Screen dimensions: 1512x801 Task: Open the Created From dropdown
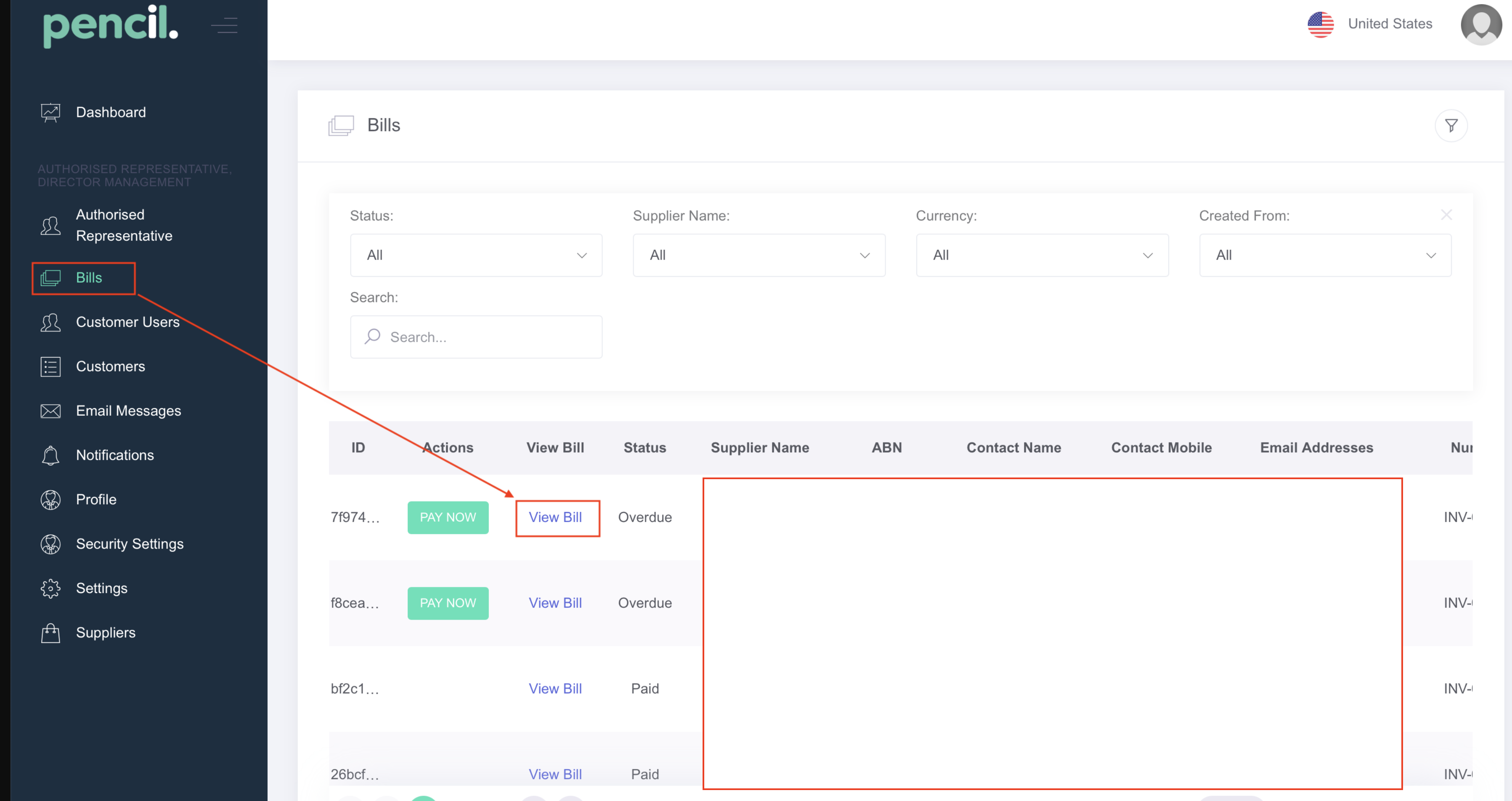(1325, 255)
